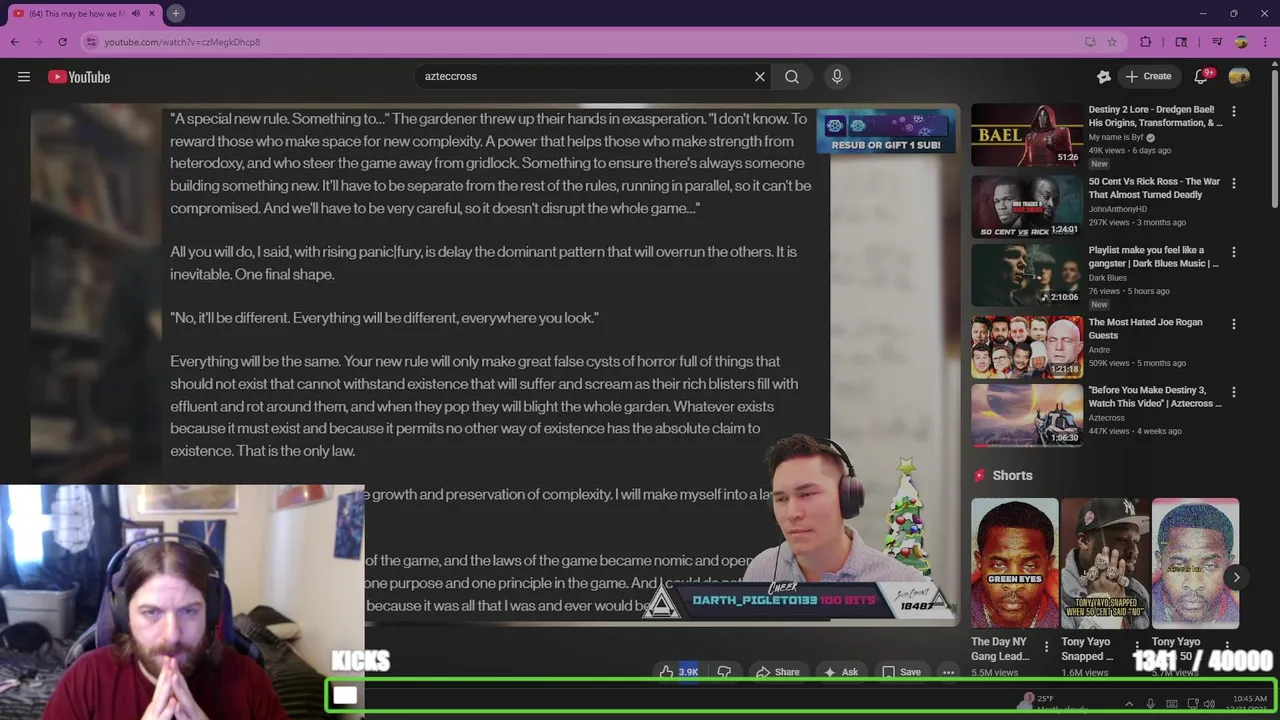Open the Chrome media control icon

1217,42
